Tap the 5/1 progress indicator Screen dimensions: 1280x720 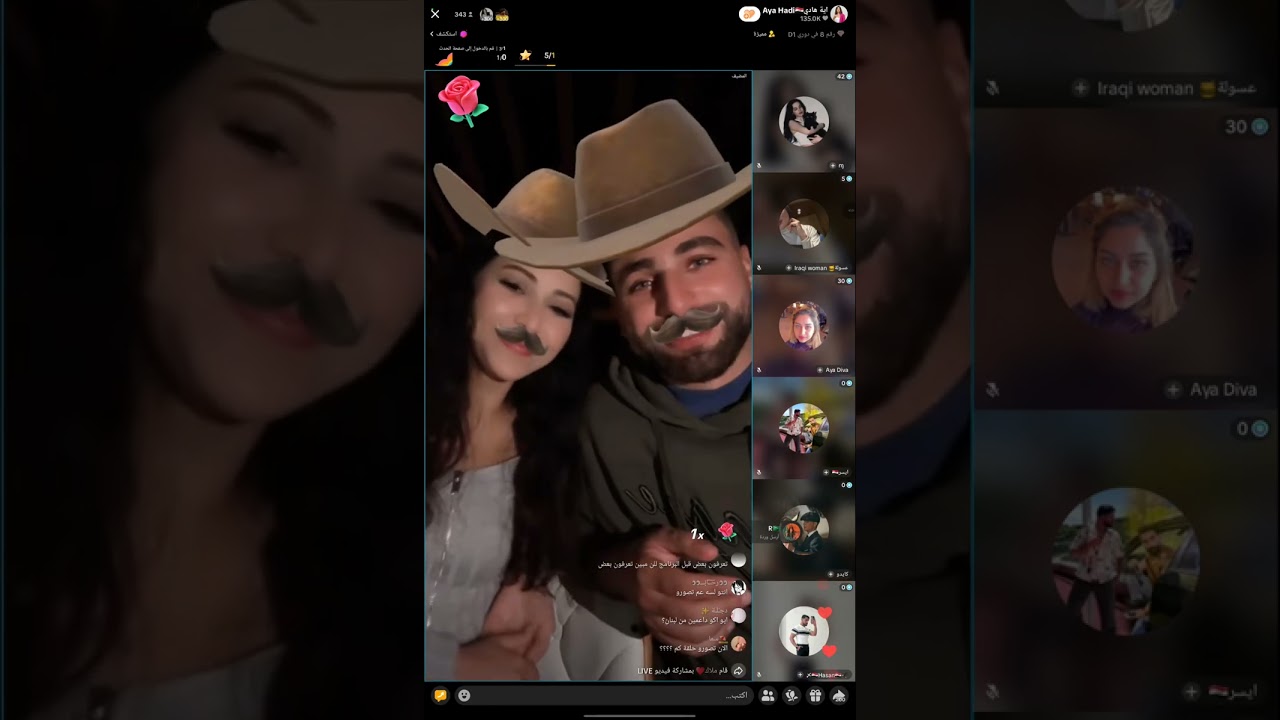point(550,56)
